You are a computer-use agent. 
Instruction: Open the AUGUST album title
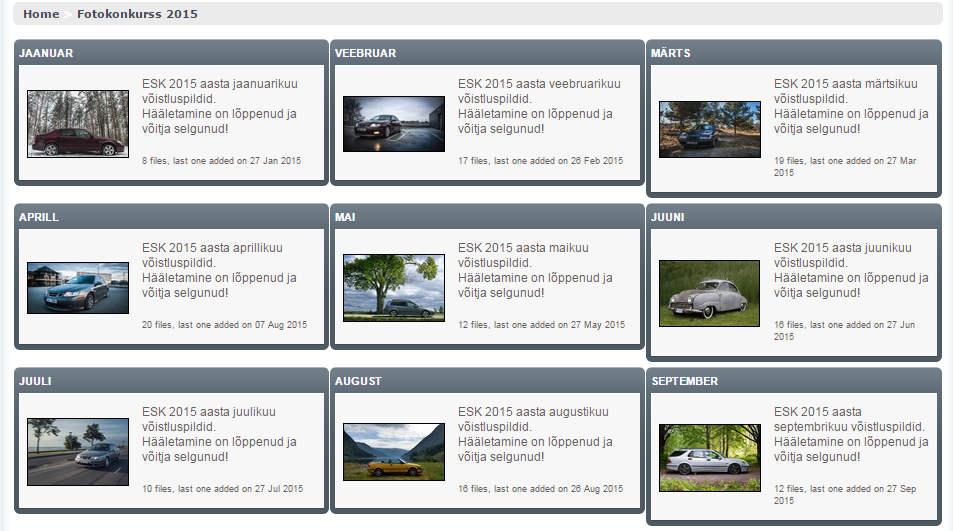pyautogui.click(x=358, y=381)
